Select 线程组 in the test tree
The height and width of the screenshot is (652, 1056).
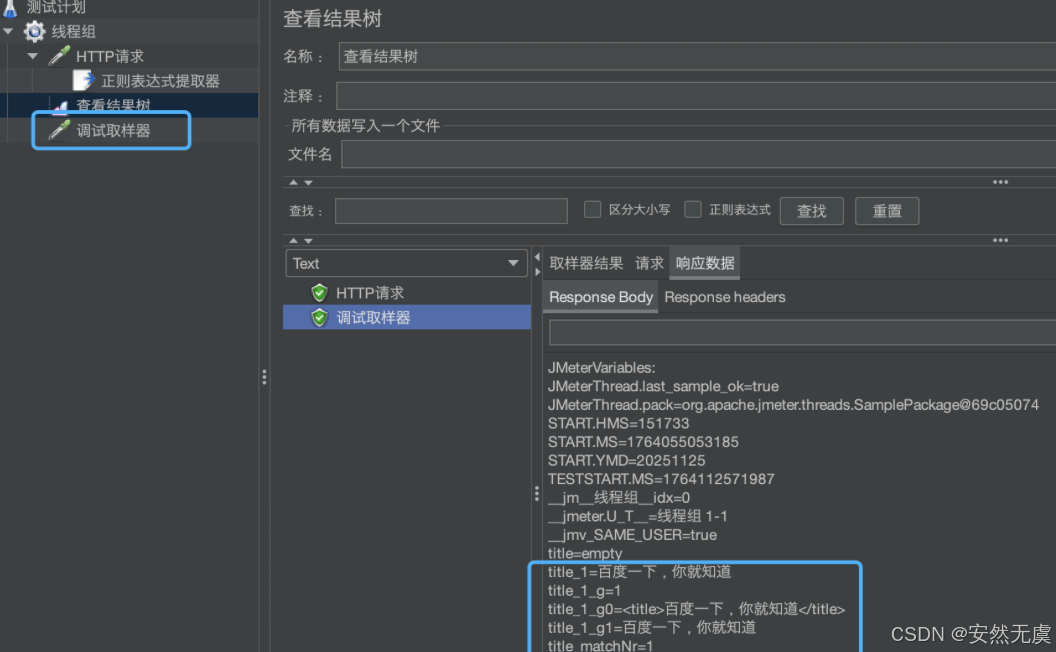(73, 32)
